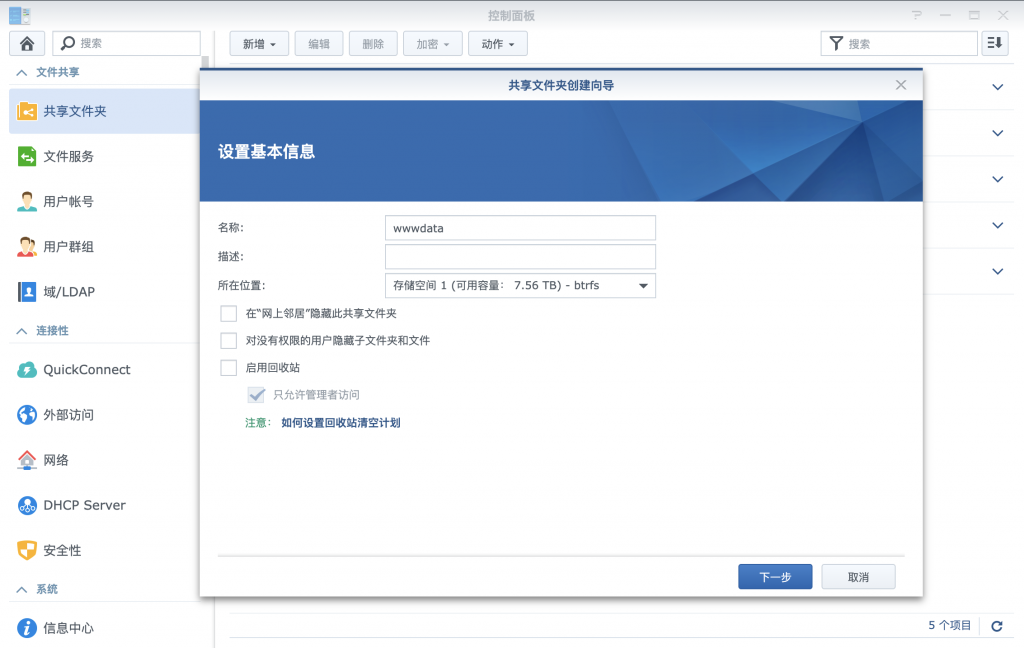
Task: Open the QuickConnect cloud icon entry
Action: click(x=27, y=370)
